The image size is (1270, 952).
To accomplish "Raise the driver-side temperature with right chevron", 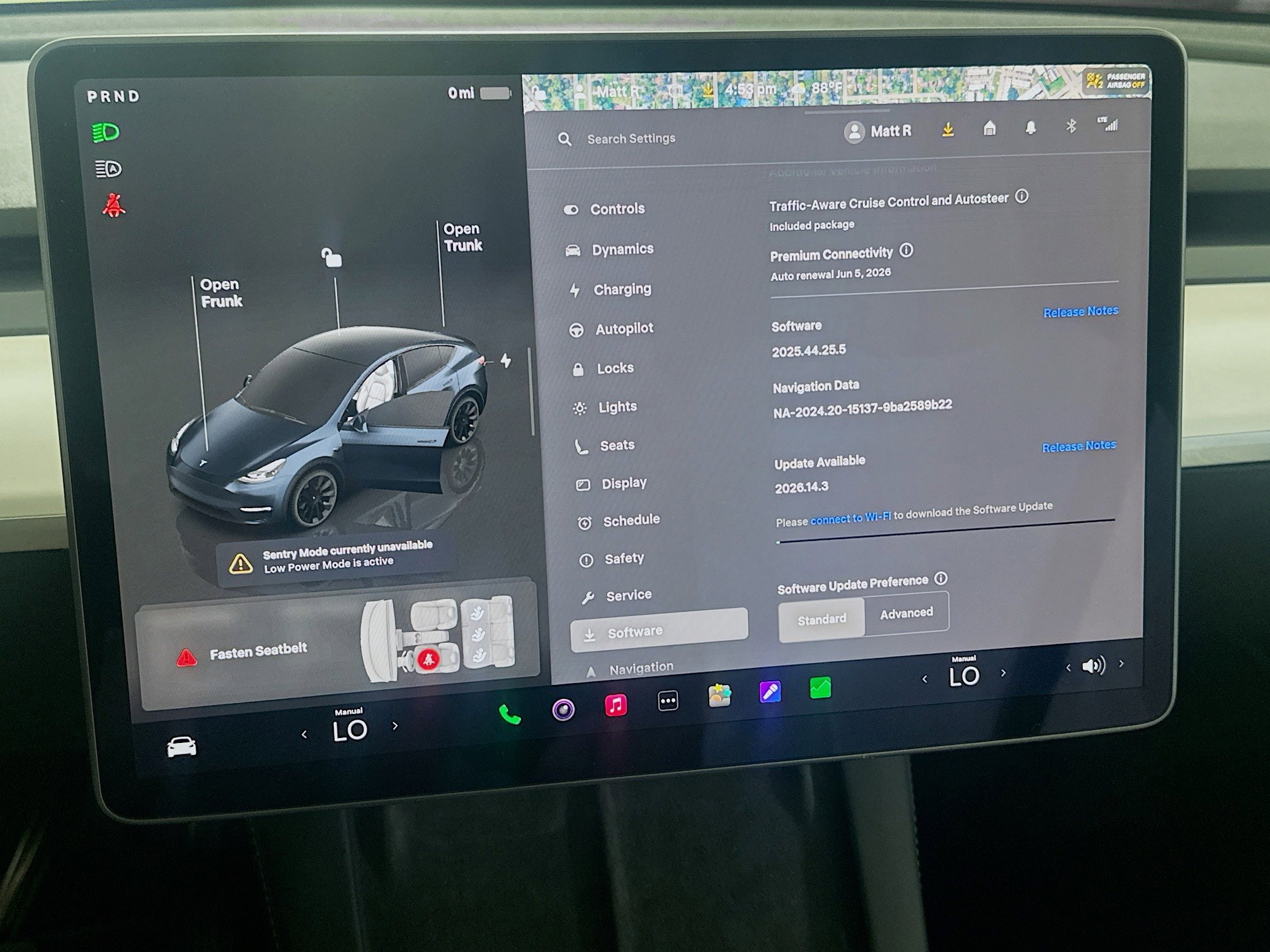I will [x=395, y=725].
